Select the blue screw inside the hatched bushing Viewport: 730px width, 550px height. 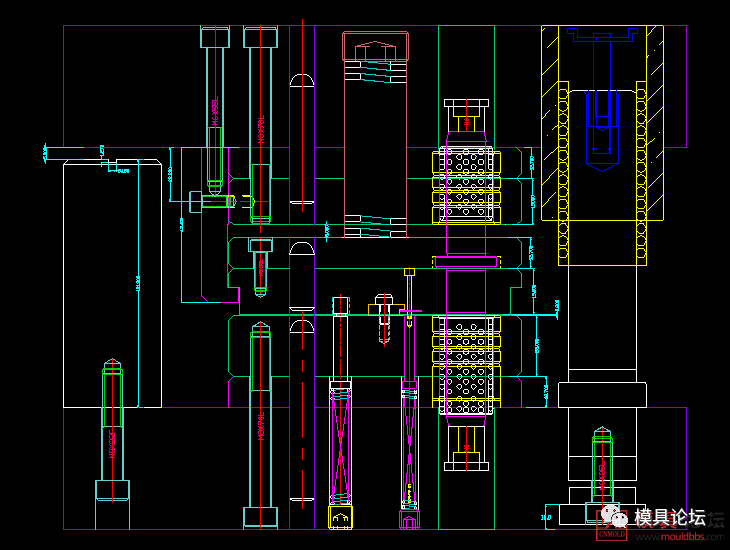602,100
